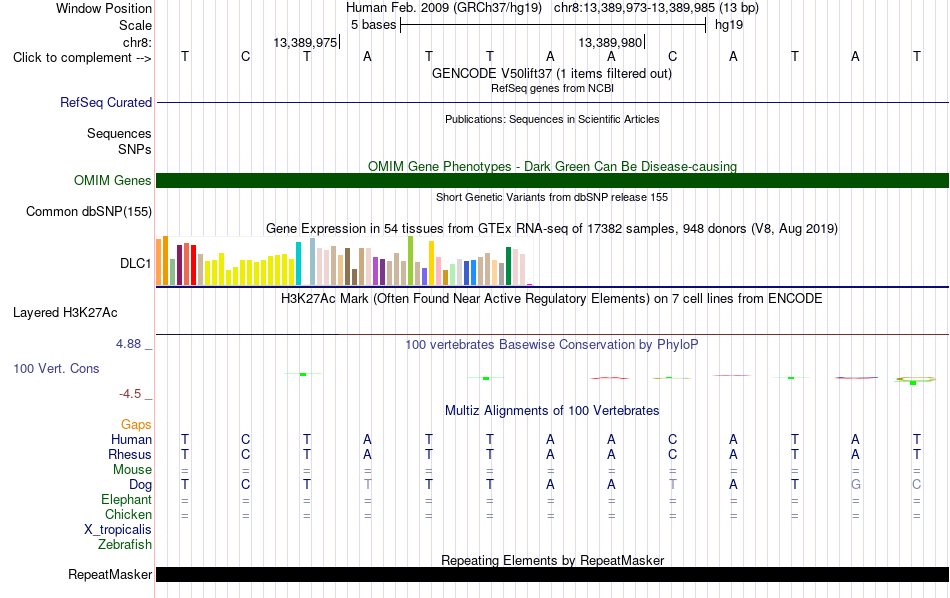Viewport: 950px width, 598px height.
Task: Click the X_tropicalis species row label
Action: tap(118, 530)
